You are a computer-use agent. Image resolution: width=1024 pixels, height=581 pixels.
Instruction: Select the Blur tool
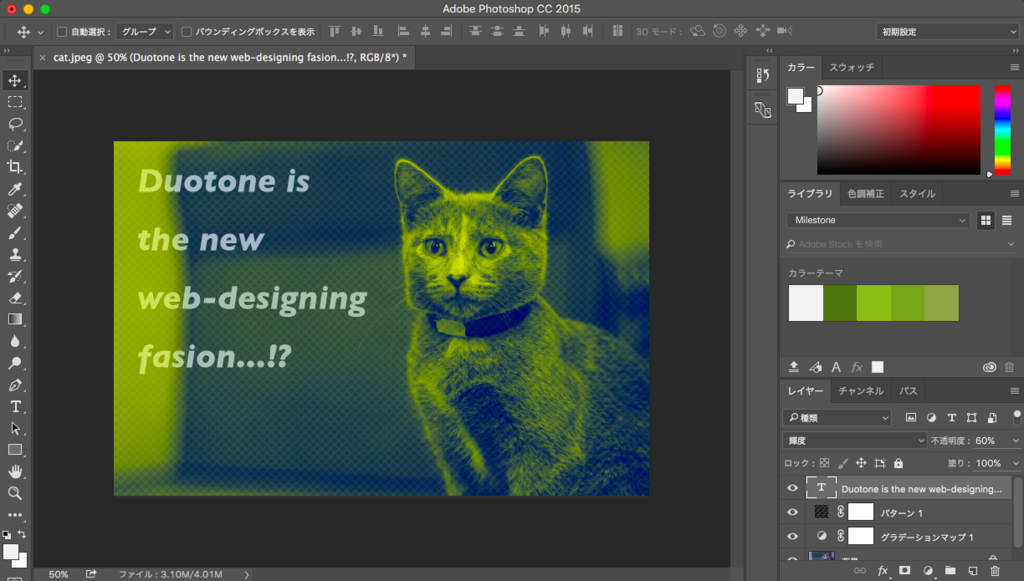[15, 341]
